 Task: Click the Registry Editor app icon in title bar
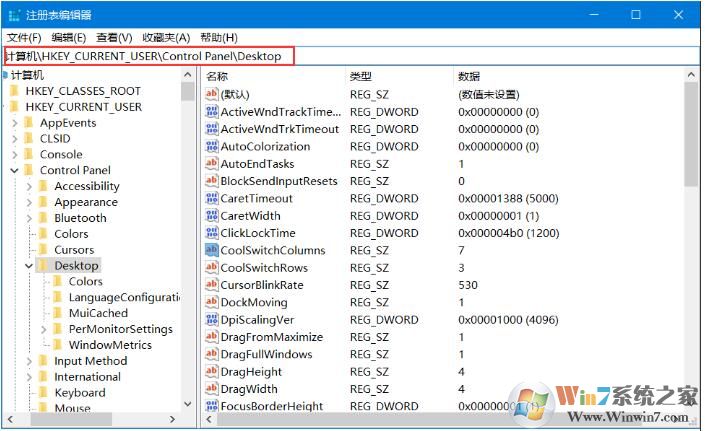pos(12,14)
